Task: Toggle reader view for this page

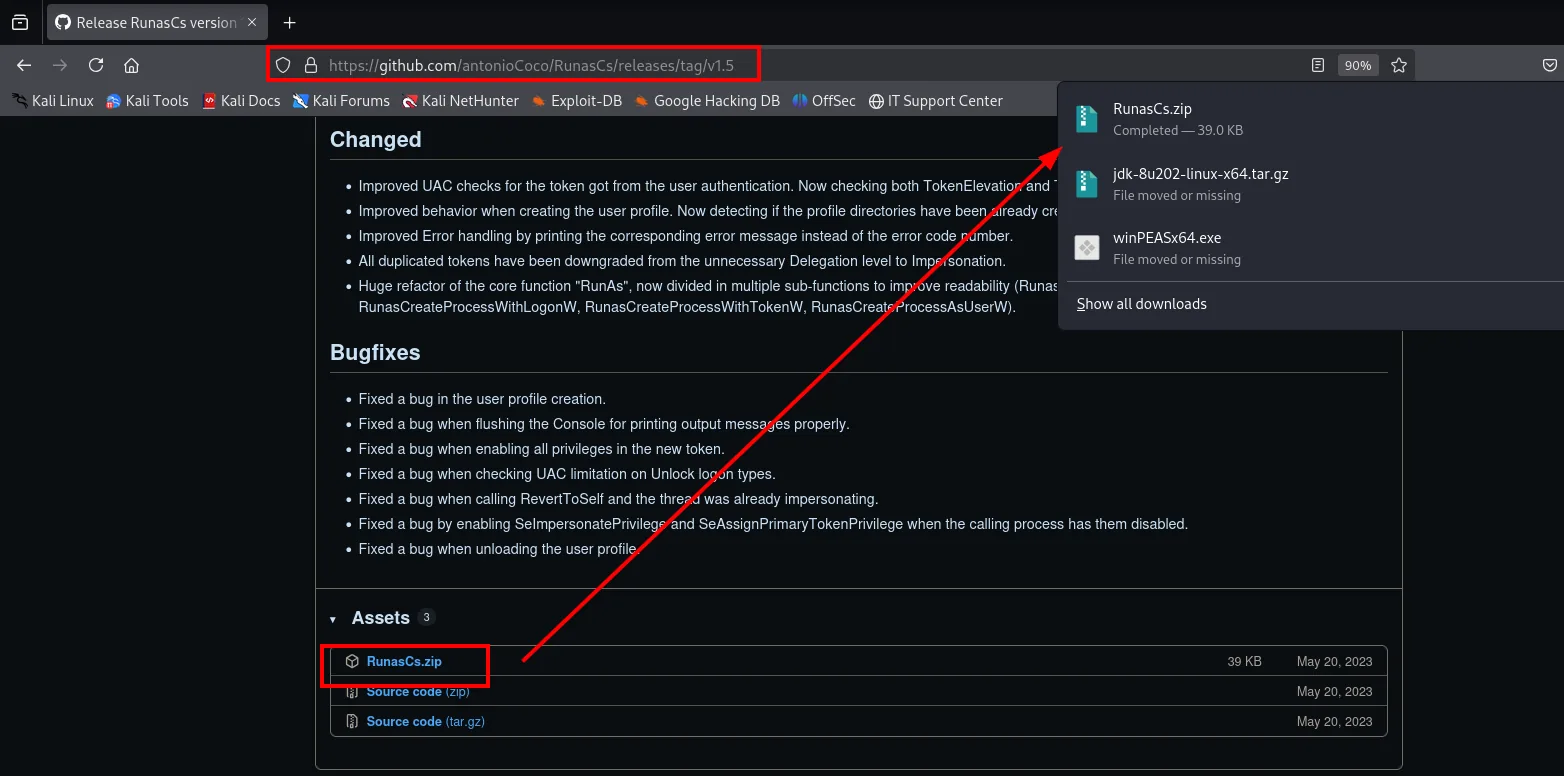Action: 1318,65
